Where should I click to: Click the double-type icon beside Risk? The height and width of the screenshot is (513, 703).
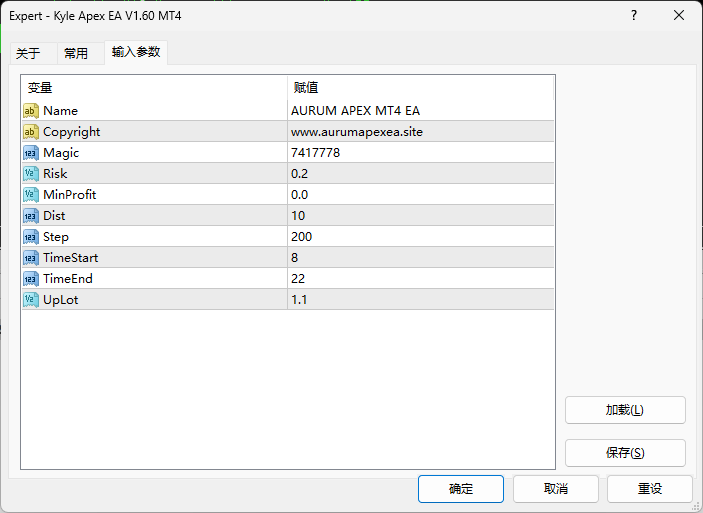point(31,174)
